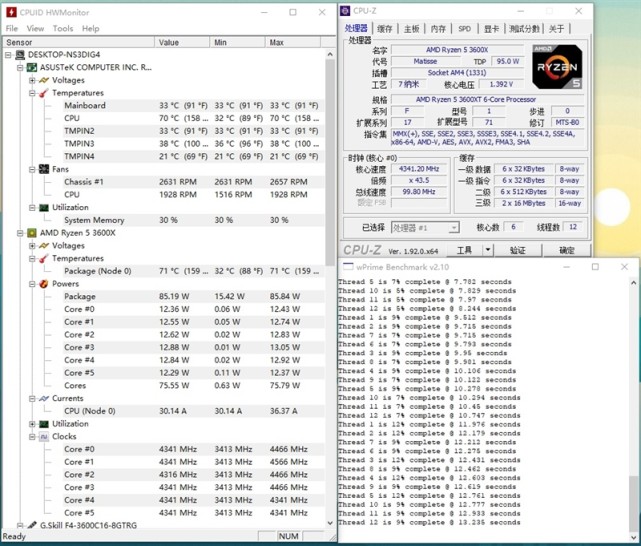Switch to the SPD tab in CPU-Z
Image resolution: width=641 pixels, height=546 pixels.
pyautogui.click(x=464, y=29)
